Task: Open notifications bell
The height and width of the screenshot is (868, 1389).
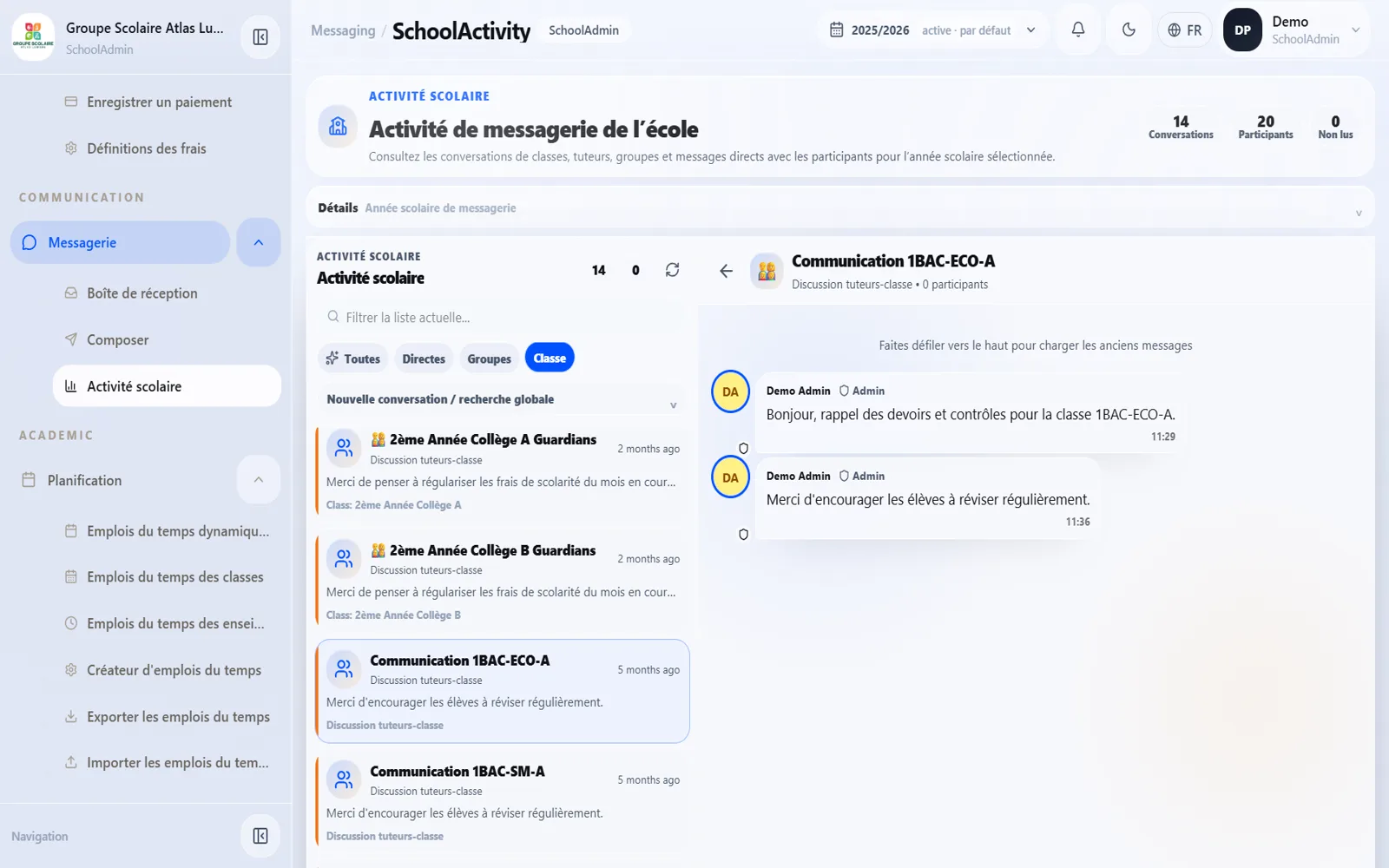Action: click(x=1078, y=30)
